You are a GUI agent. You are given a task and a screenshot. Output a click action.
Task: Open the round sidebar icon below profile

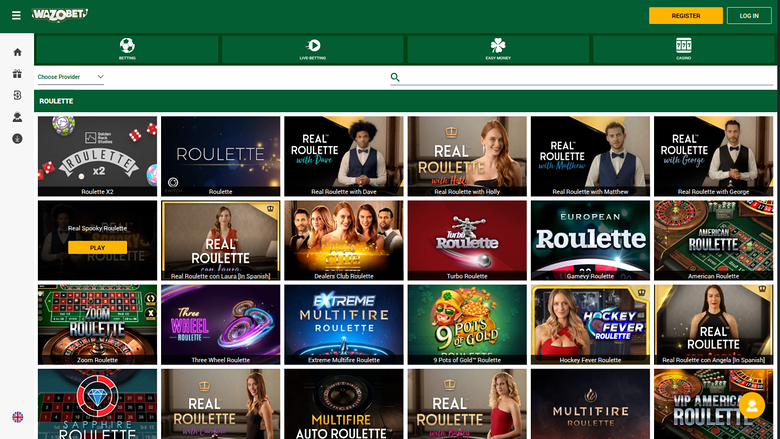pyautogui.click(x=17, y=139)
